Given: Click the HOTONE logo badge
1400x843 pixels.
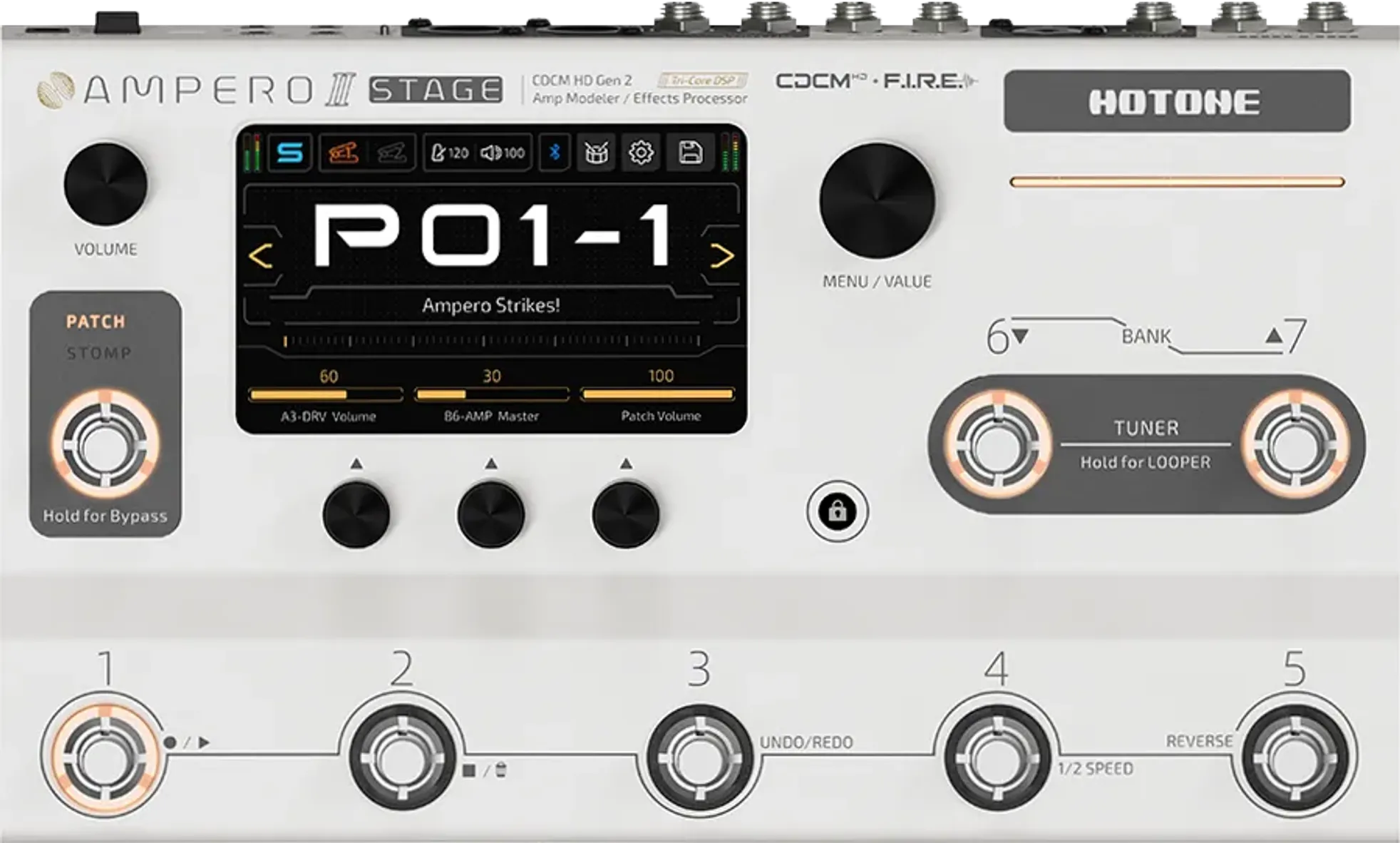Looking at the screenshot, I should (x=1177, y=101).
